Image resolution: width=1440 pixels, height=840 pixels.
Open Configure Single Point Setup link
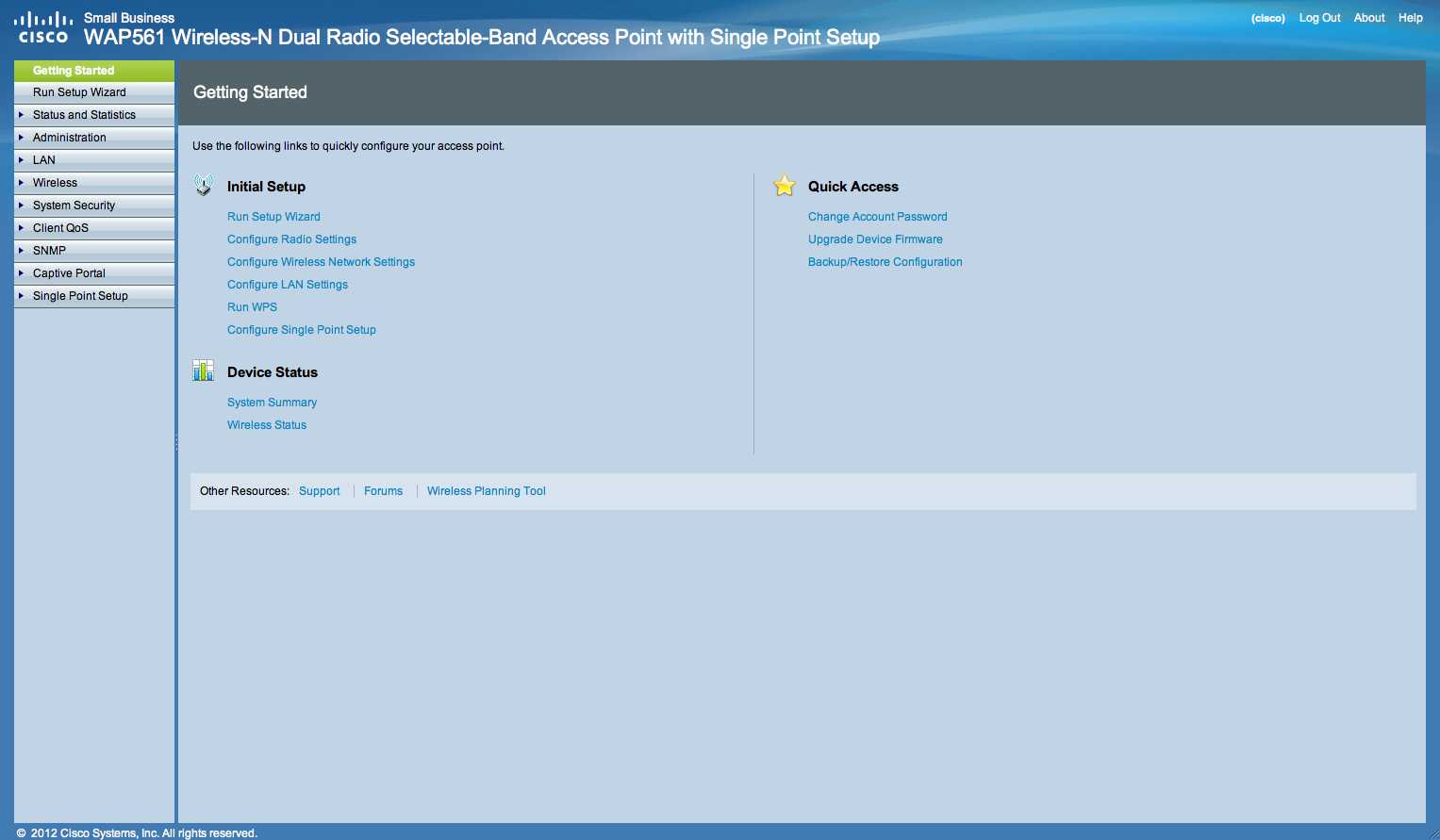[302, 330]
